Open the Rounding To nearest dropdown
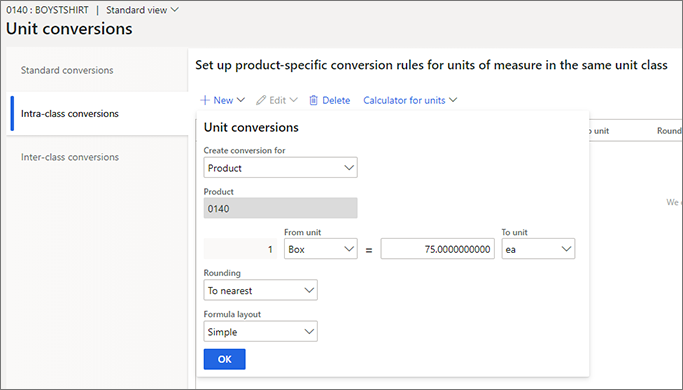This screenshot has width=683, height=390. (260, 290)
